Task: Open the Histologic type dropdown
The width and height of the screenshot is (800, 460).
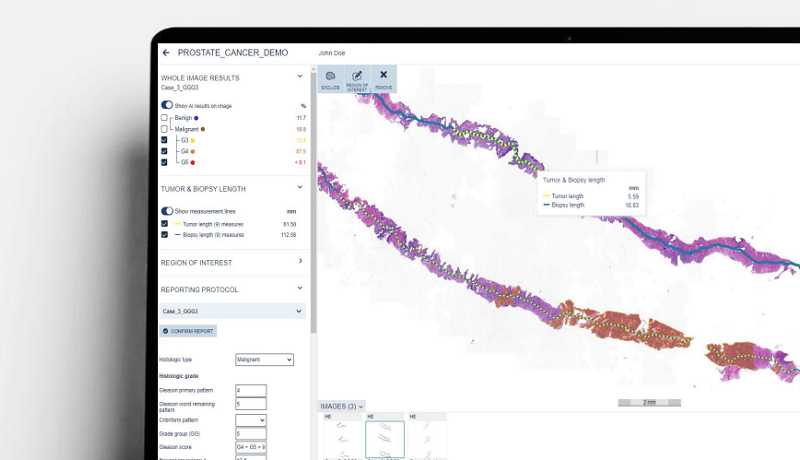Action: pos(264,359)
